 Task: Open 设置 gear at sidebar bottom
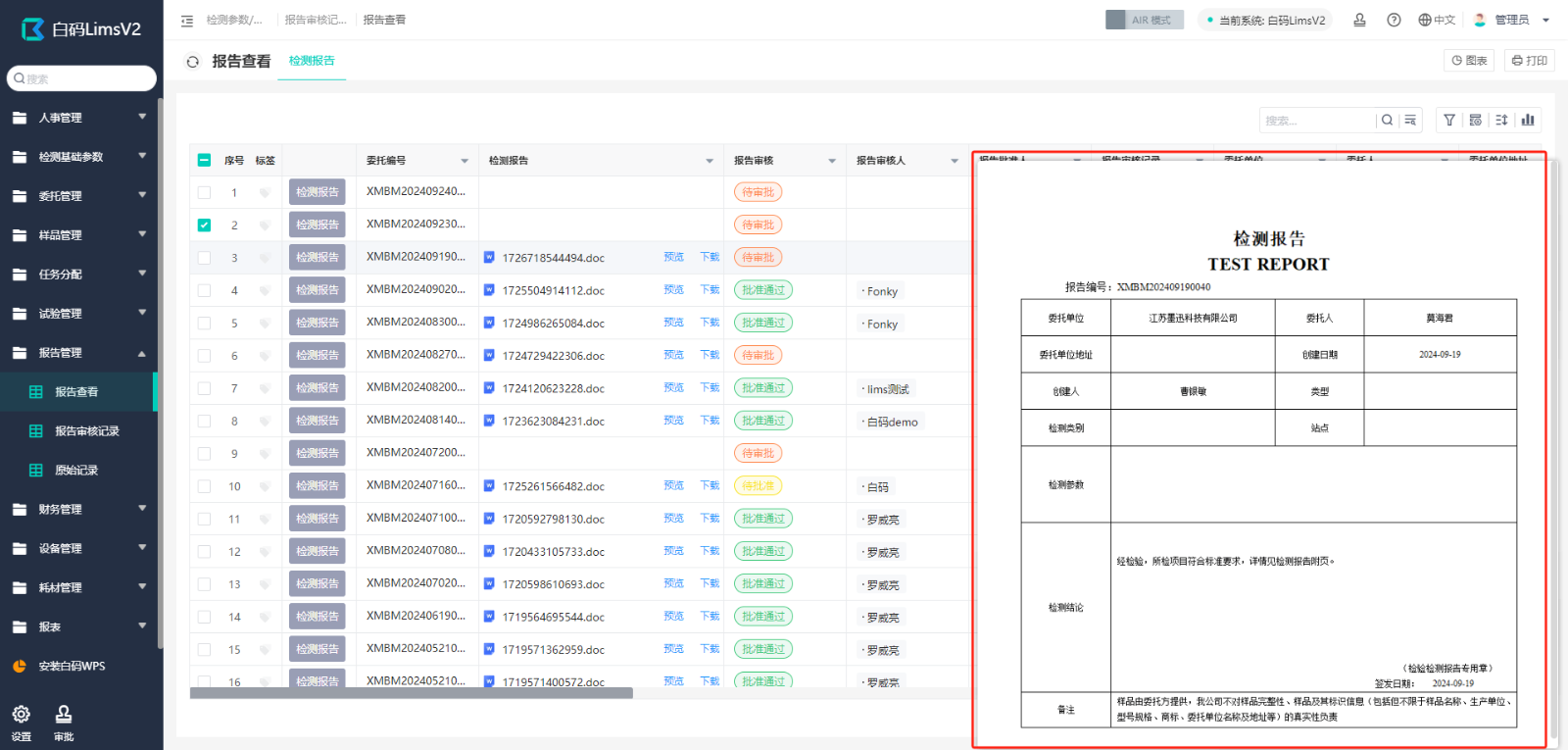pyautogui.click(x=21, y=723)
